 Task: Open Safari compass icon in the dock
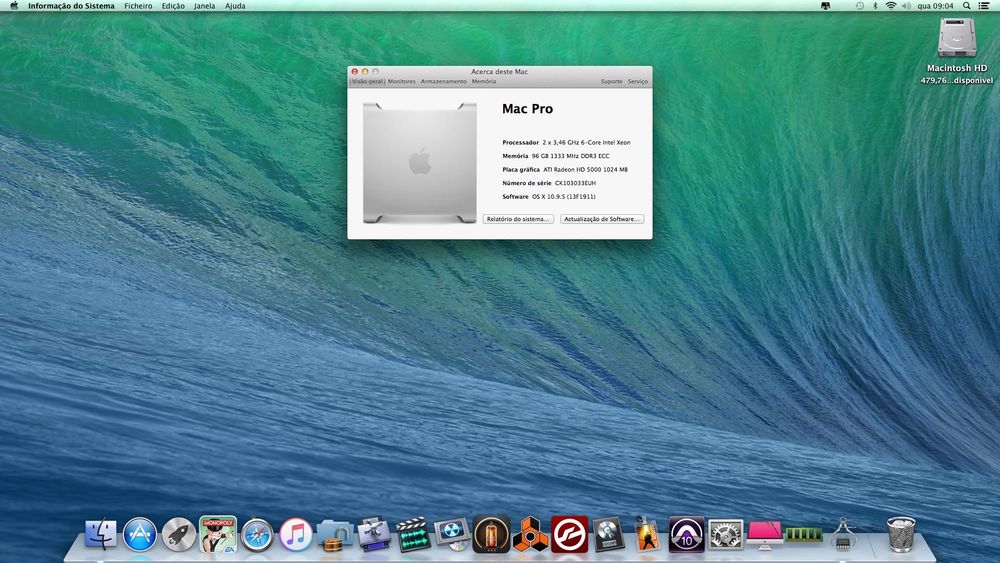257,534
